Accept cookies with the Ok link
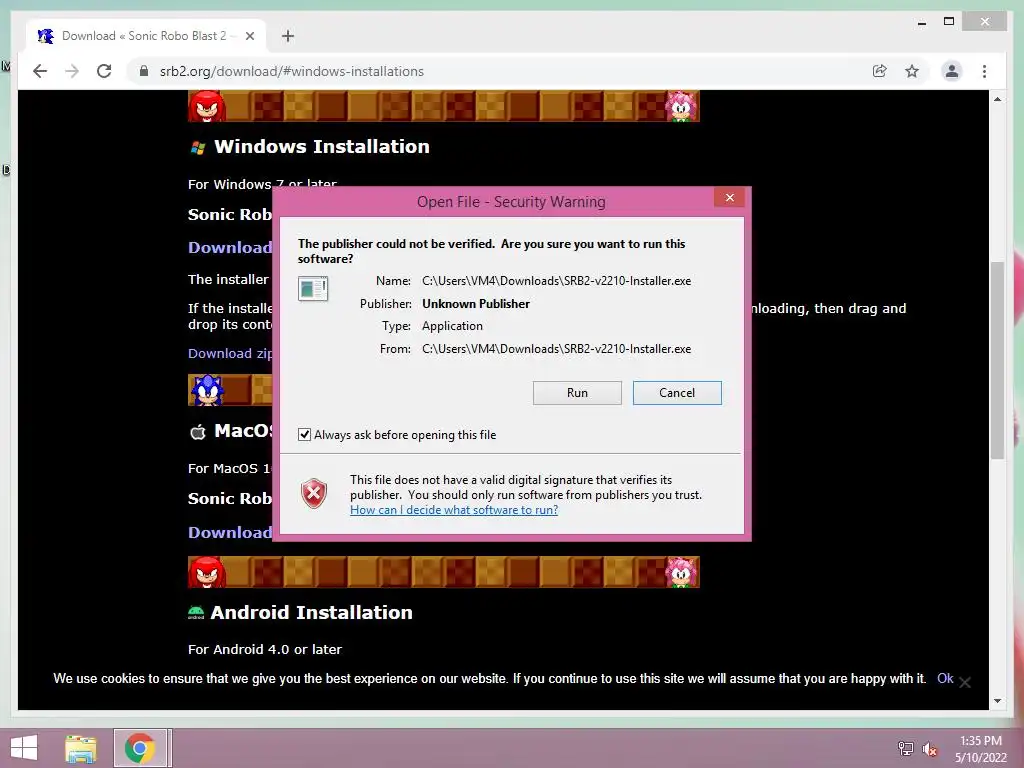Screen dimensions: 1024x768 945,679
